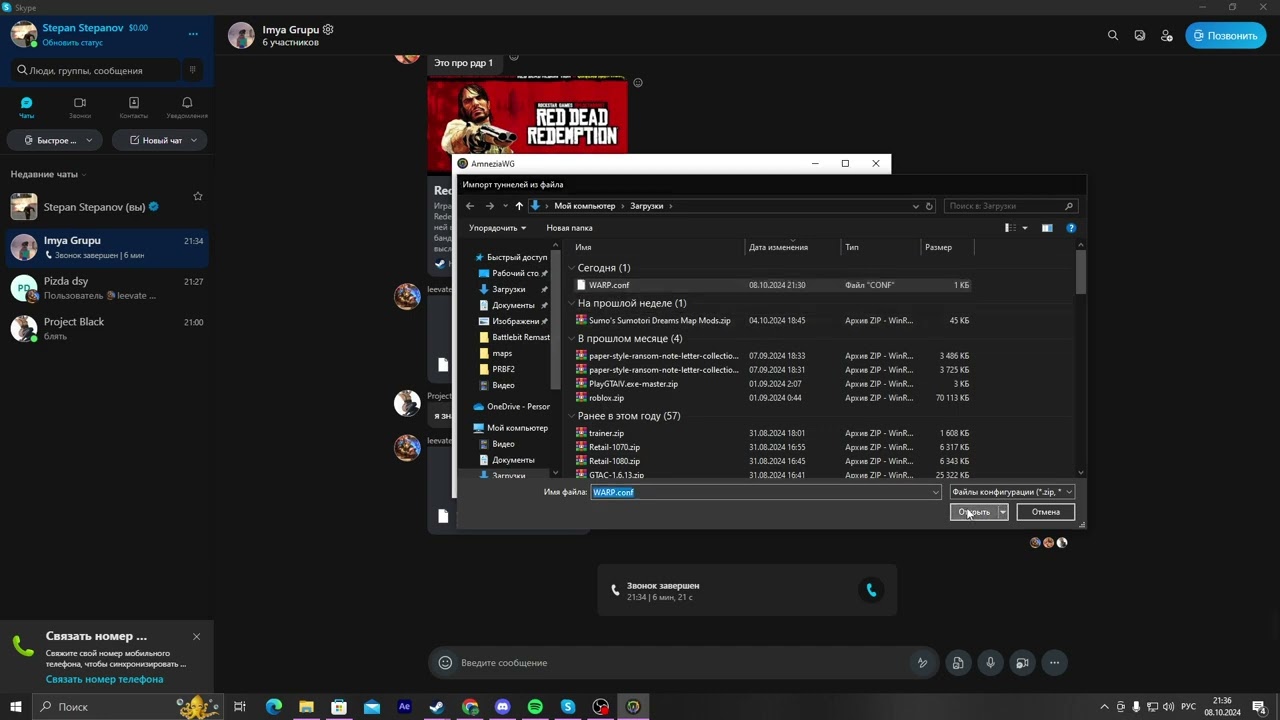
Task: Favorite the Stepan Stepanov chat star
Action: (x=197, y=196)
